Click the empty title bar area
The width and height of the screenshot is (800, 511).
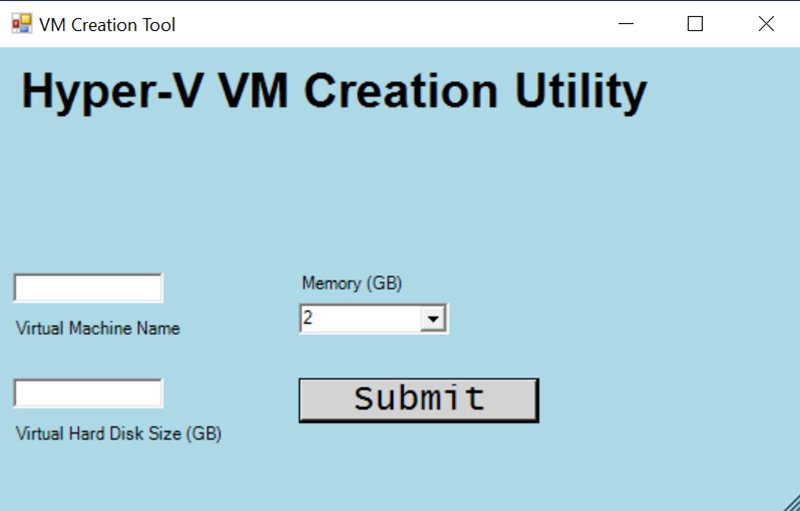[x=400, y=24]
